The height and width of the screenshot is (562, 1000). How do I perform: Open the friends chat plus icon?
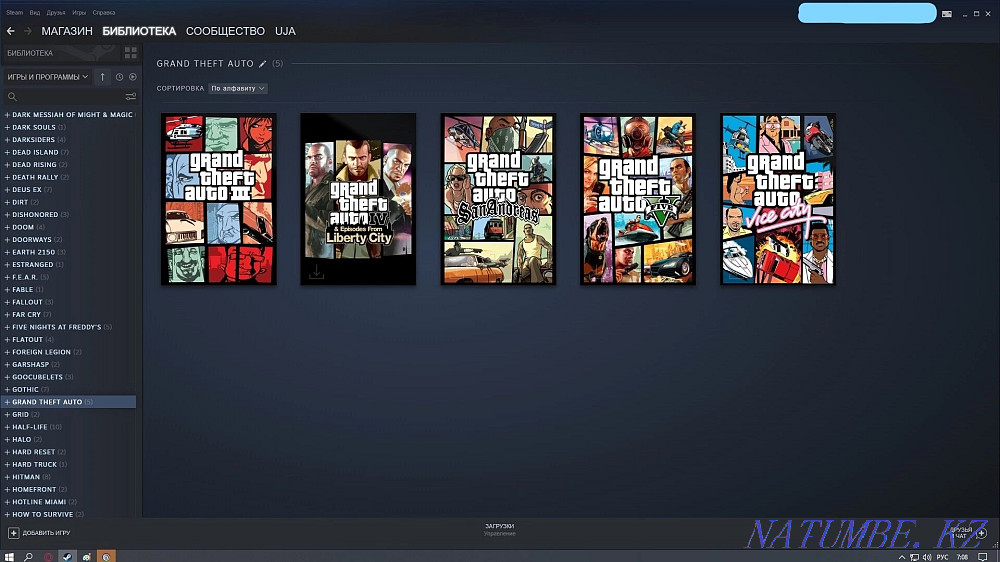(x=982, y=533)
